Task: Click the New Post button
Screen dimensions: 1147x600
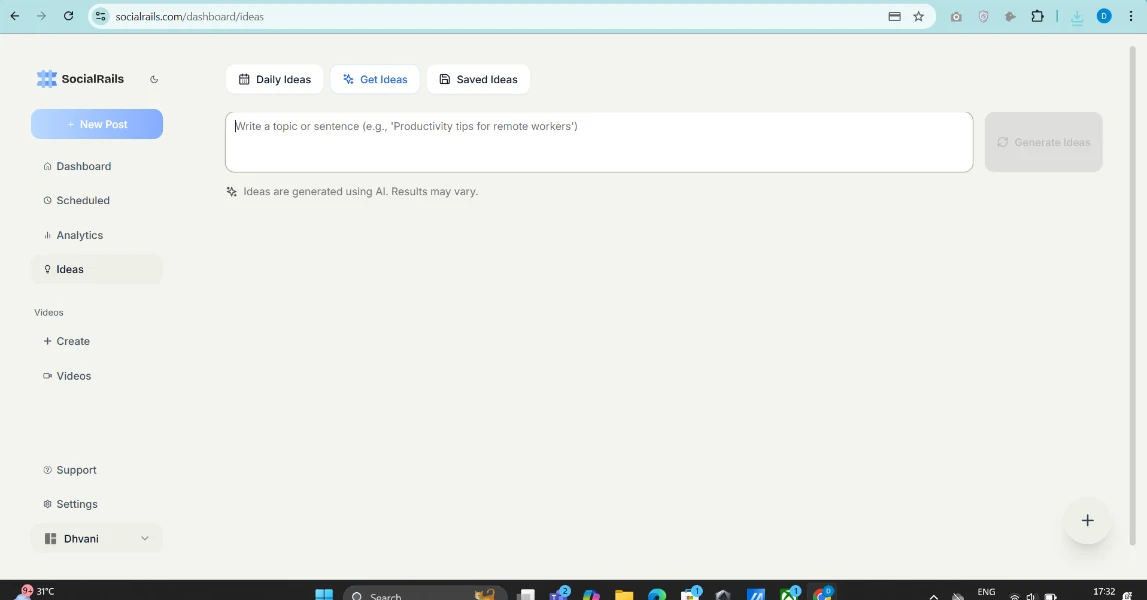Action: point(97,124)
